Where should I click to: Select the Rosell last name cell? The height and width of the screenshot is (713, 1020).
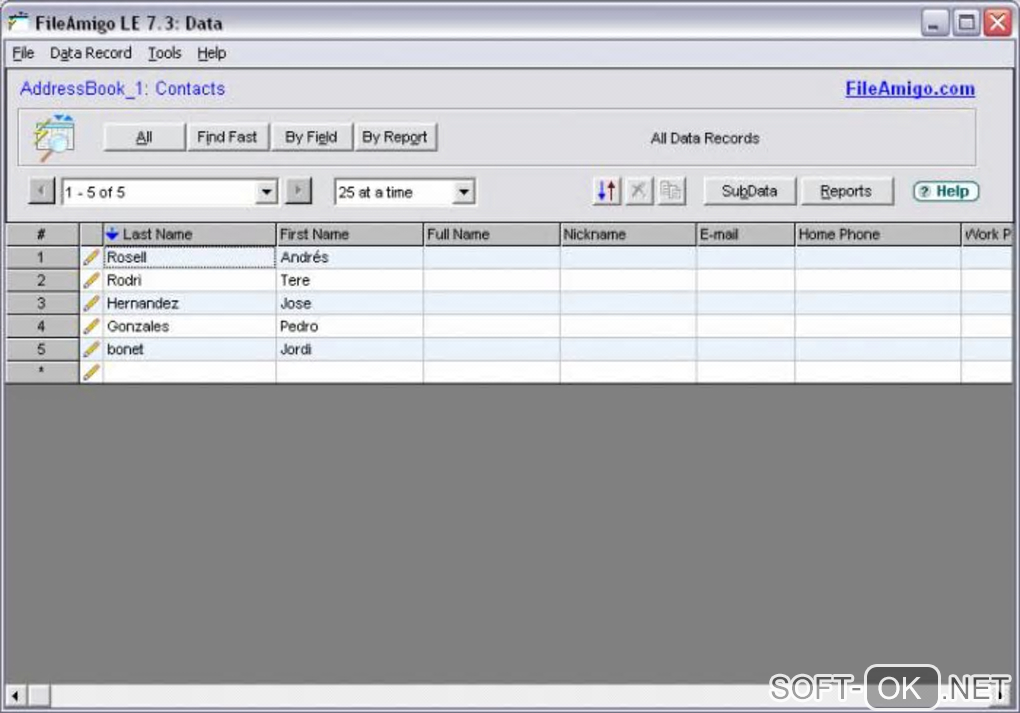pos(189,258)
